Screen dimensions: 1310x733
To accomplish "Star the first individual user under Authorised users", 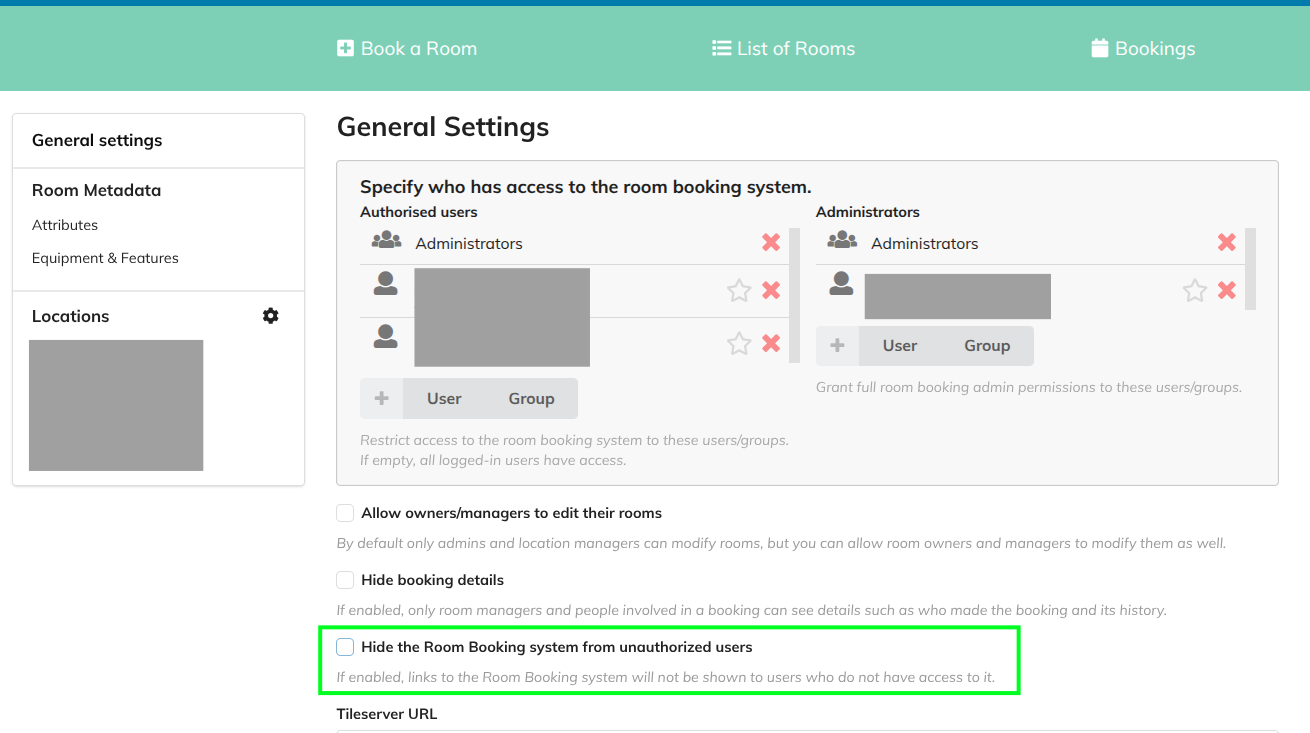I will [739, 291].
